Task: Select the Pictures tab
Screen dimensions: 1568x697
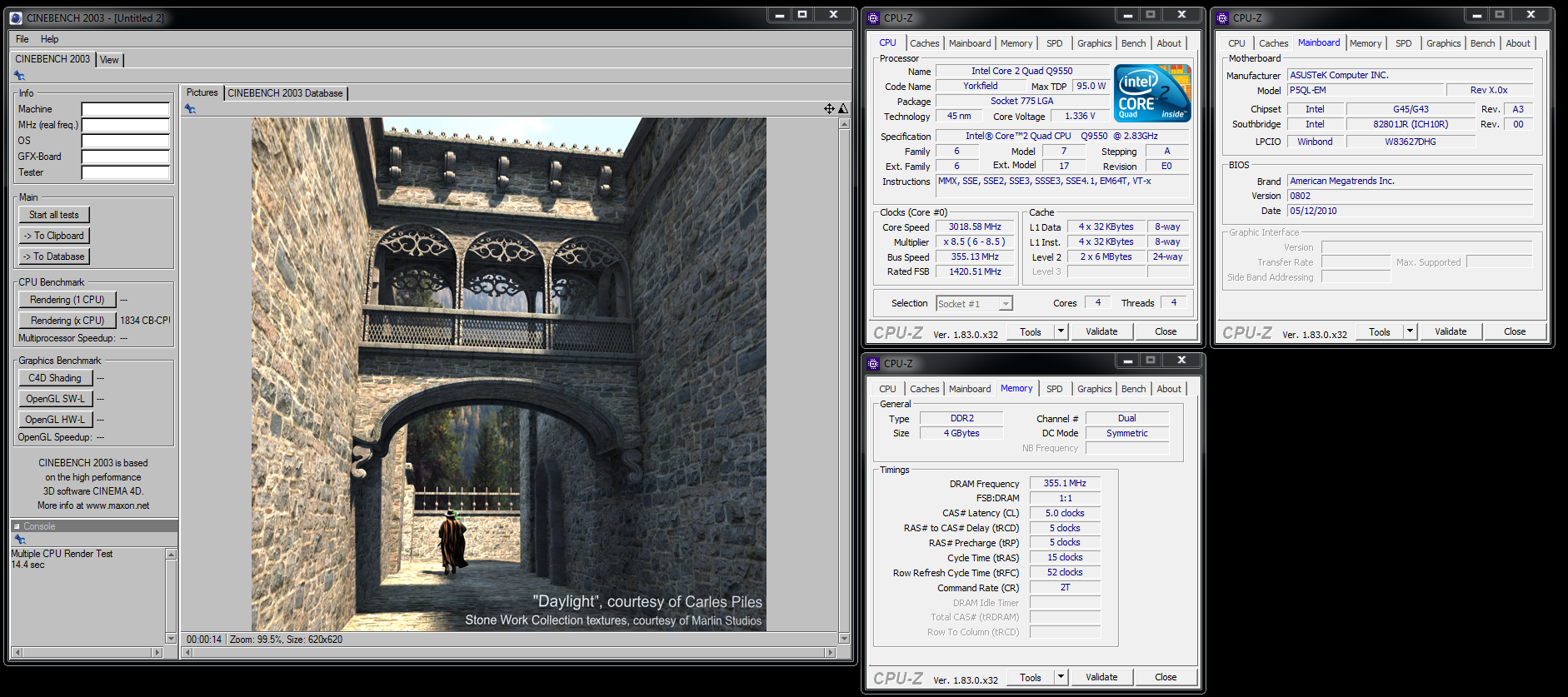Action: pyautogui.click(x=202, y=92)
